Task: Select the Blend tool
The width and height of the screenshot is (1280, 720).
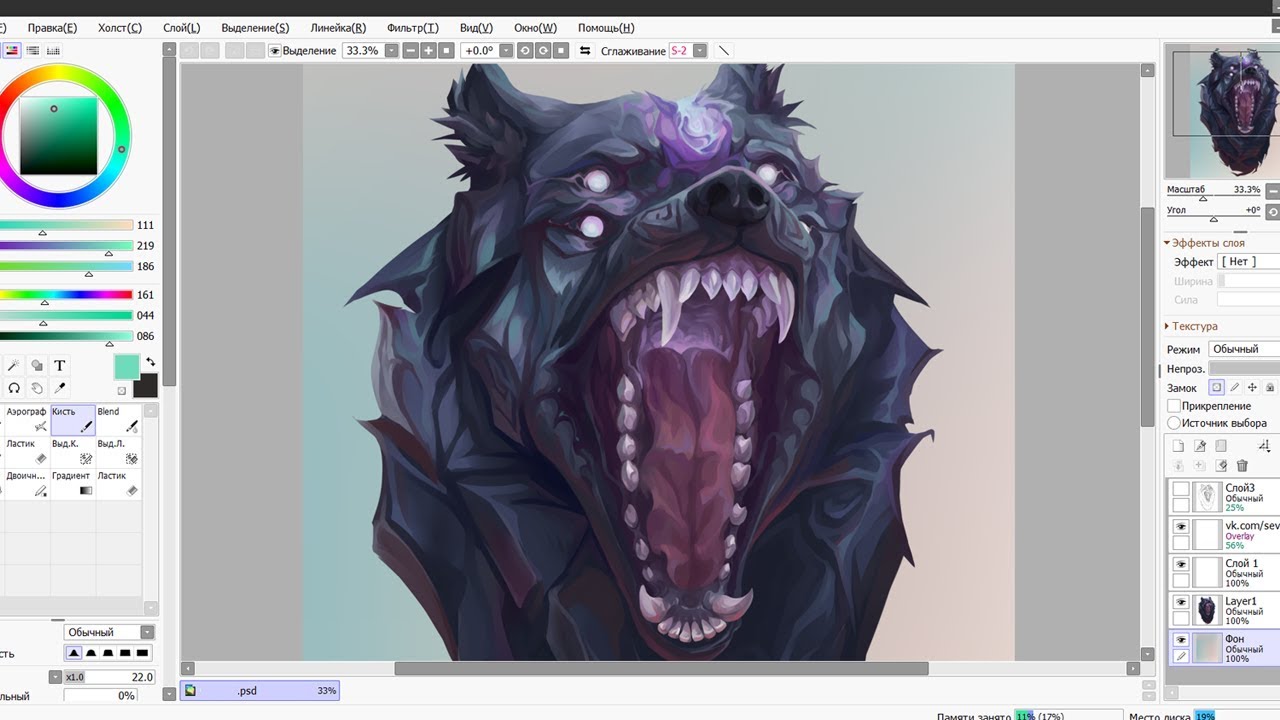Action: (x=118, y=420)
